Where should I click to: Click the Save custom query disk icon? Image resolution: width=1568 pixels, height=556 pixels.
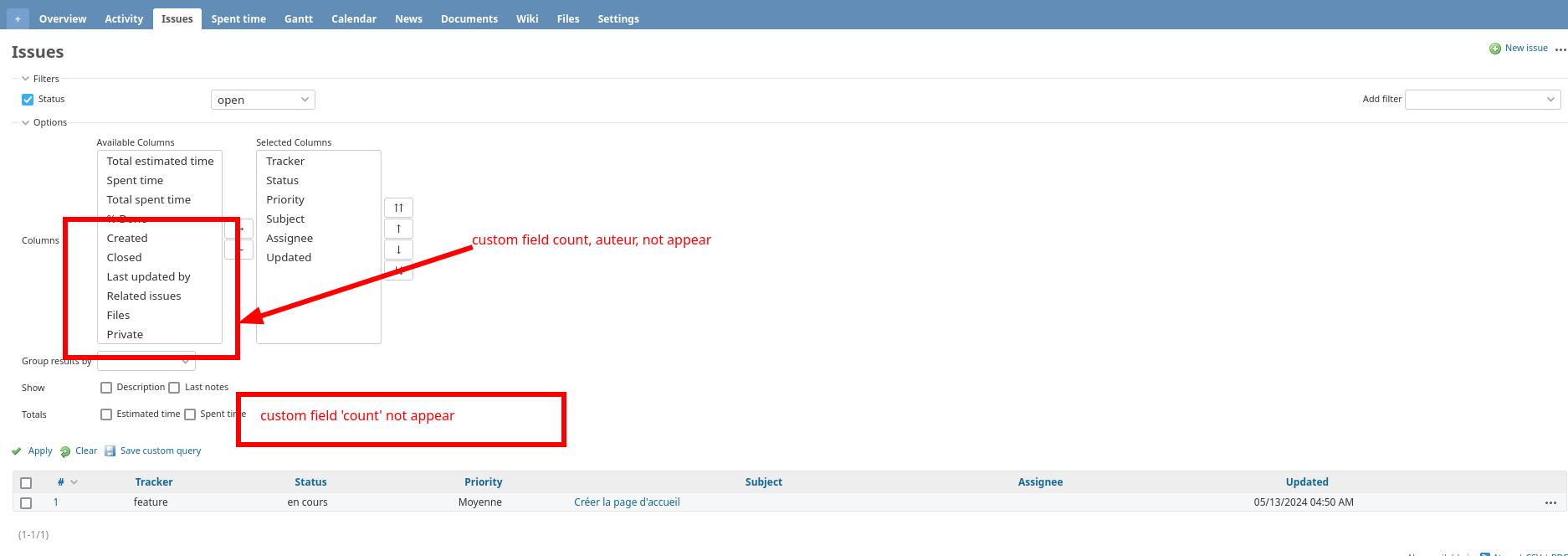point(110,450)
